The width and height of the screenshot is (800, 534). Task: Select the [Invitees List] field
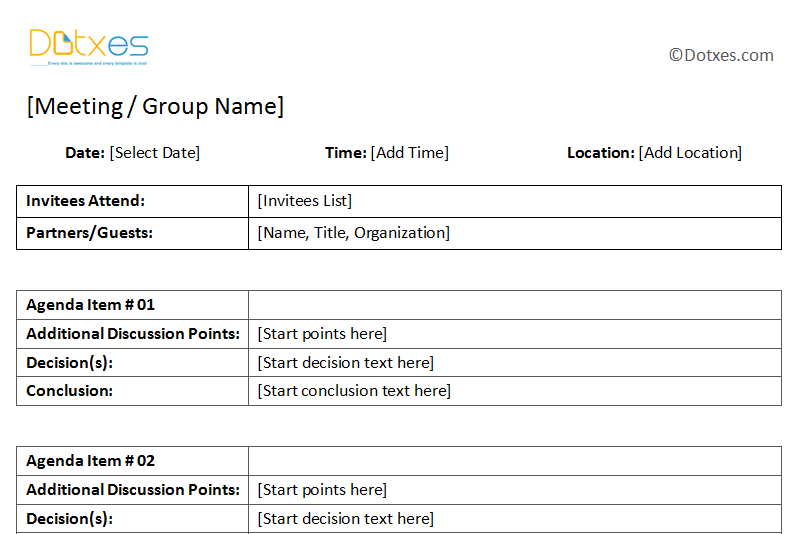(x=515, y=201)
